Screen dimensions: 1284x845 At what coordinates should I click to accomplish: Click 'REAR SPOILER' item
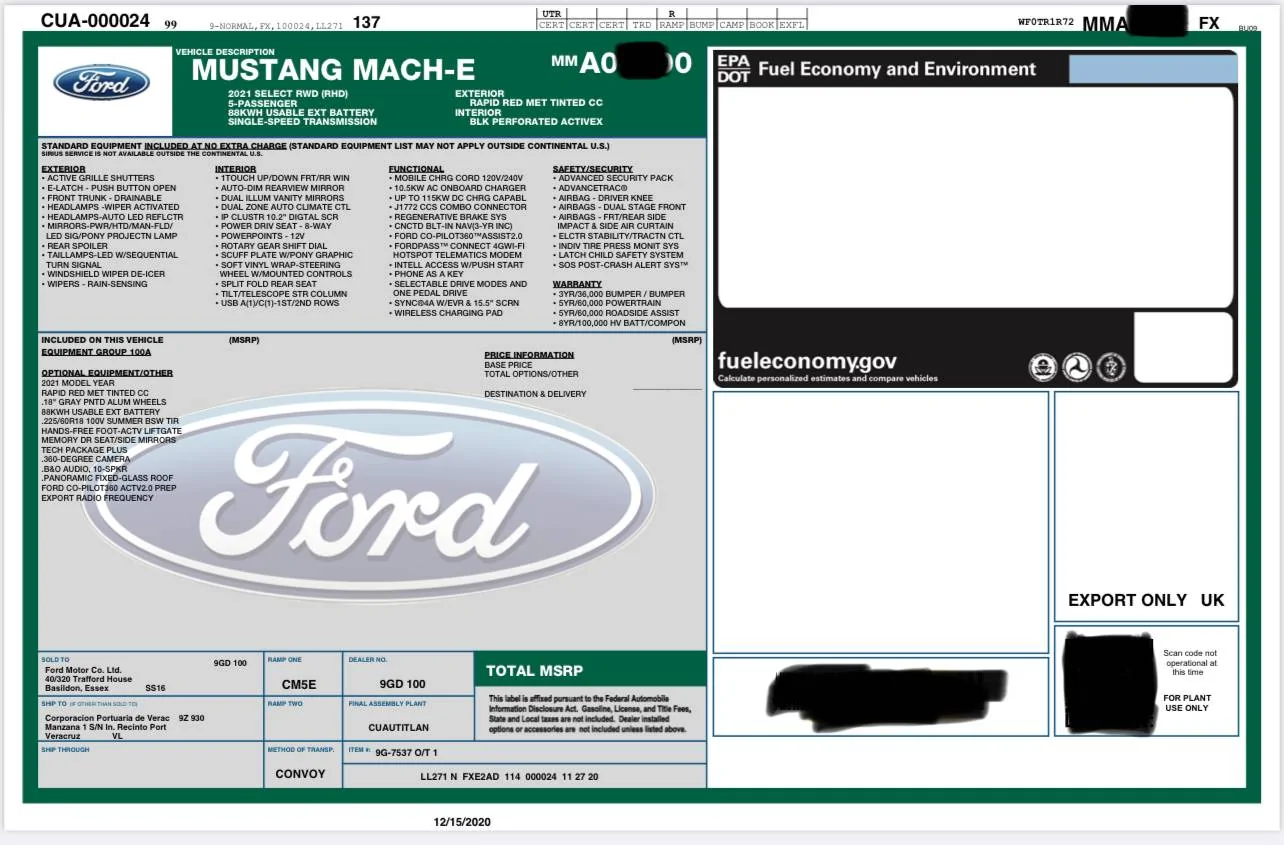[x=77, y=246]
